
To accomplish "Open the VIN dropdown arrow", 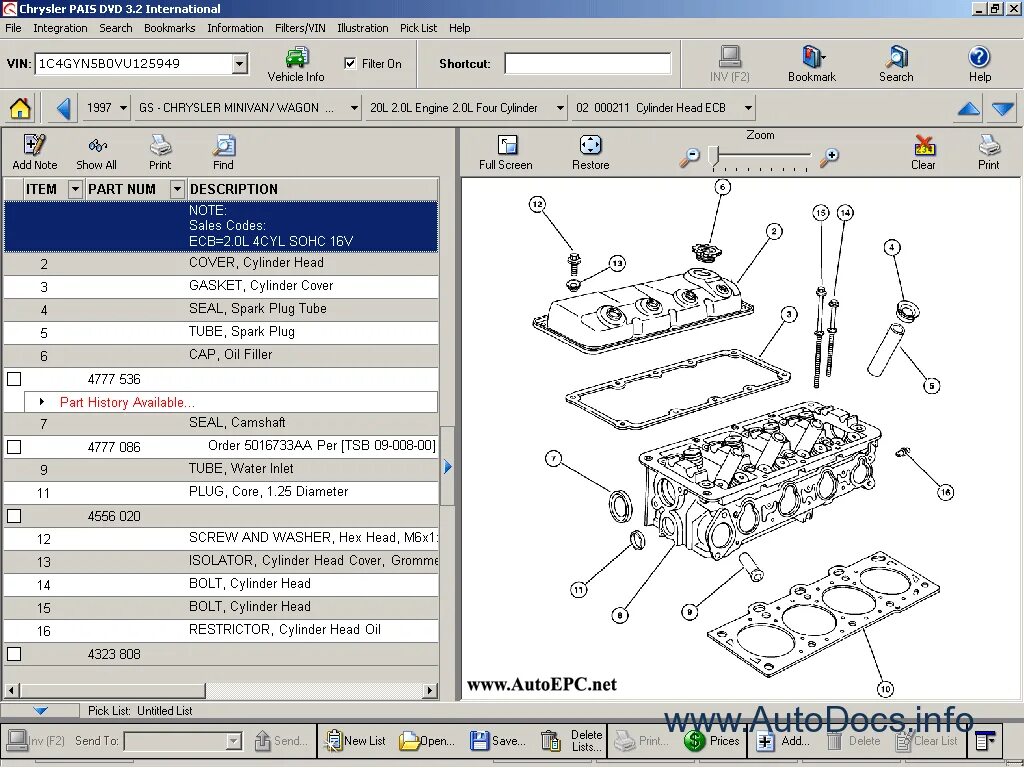I will coord(240,63).
